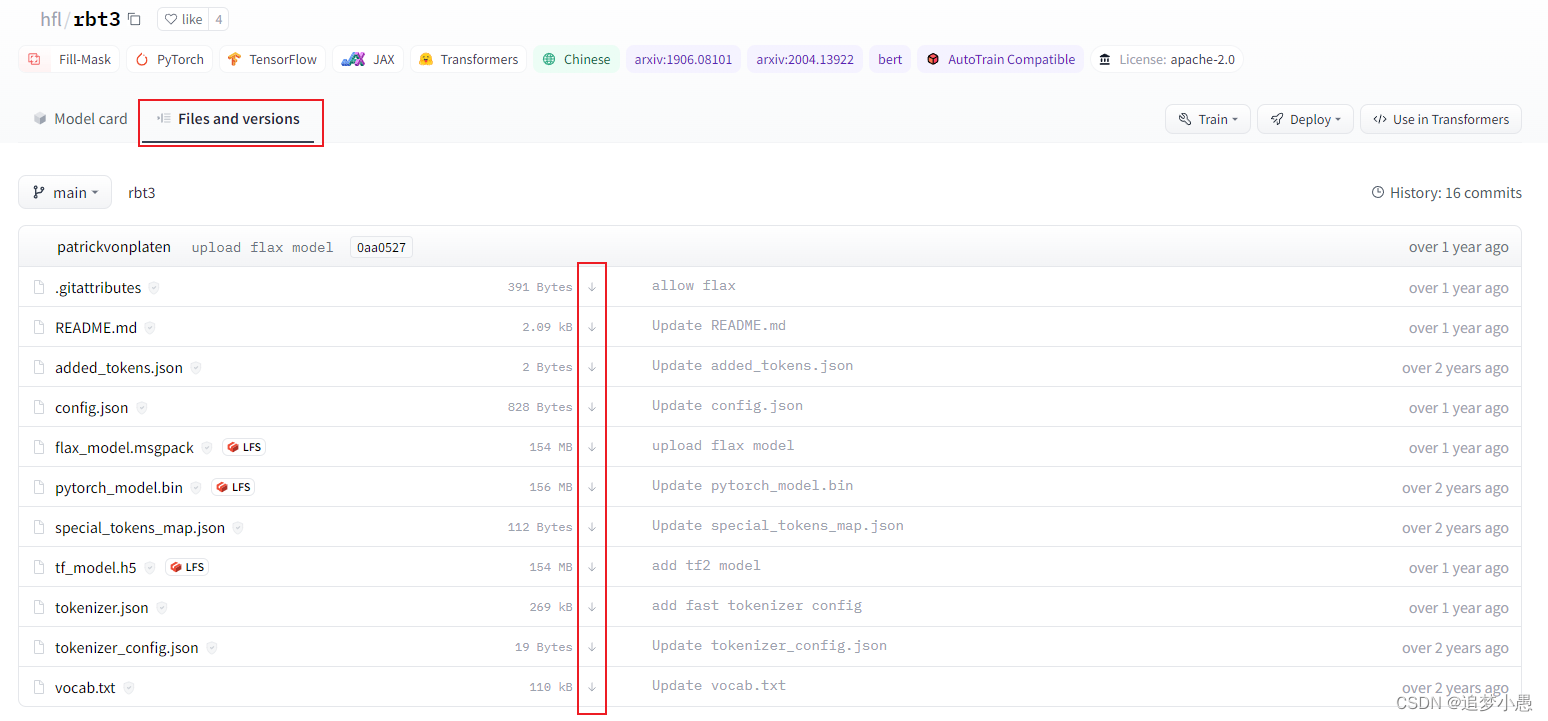Image resolution: width=1548 pixels, height=721 pixels.
Task: Open the Transformers library tag
Action: (x=467, y=59)
